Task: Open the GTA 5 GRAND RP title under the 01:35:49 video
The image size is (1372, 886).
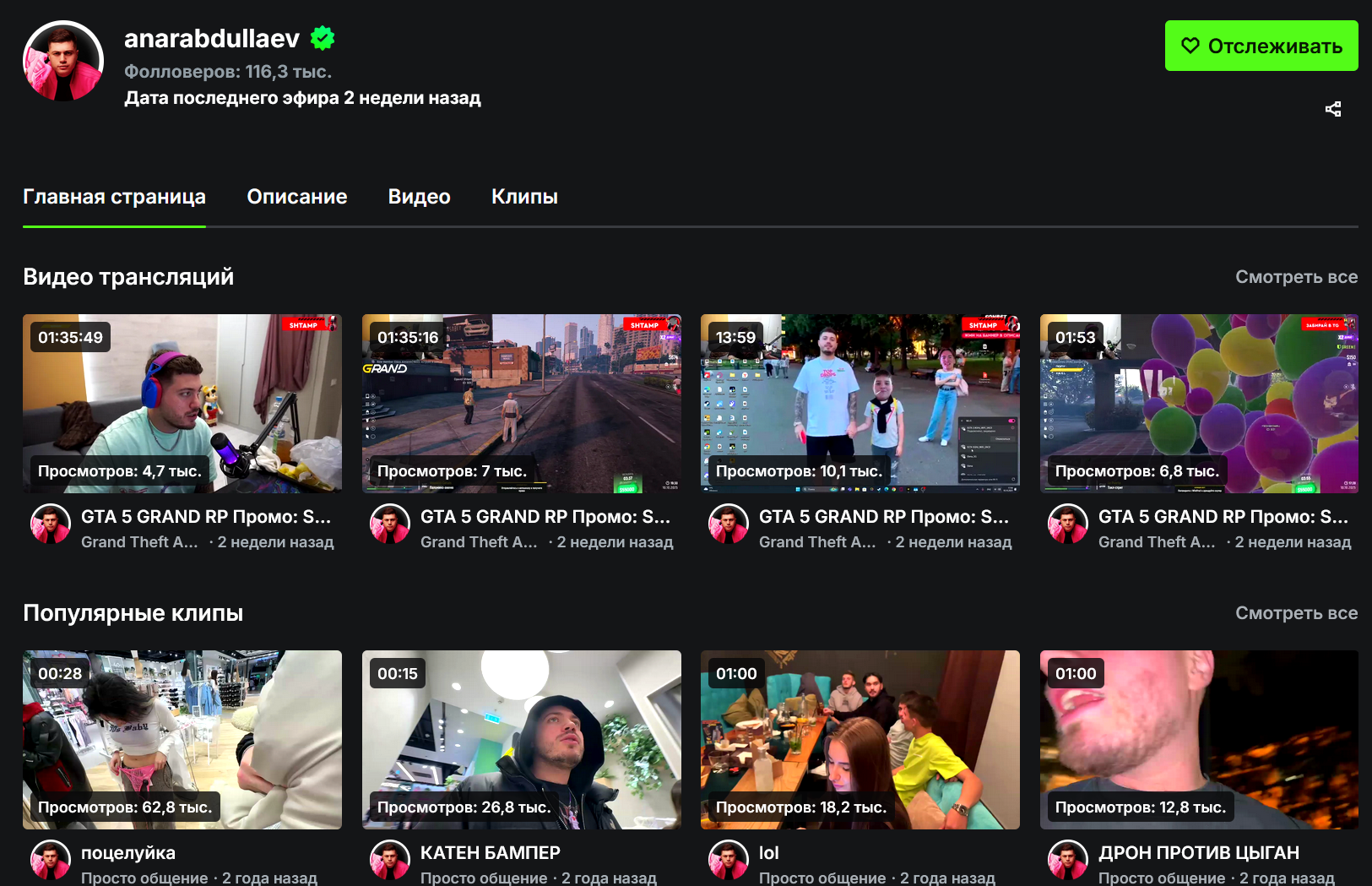Action: pos(206,517)
